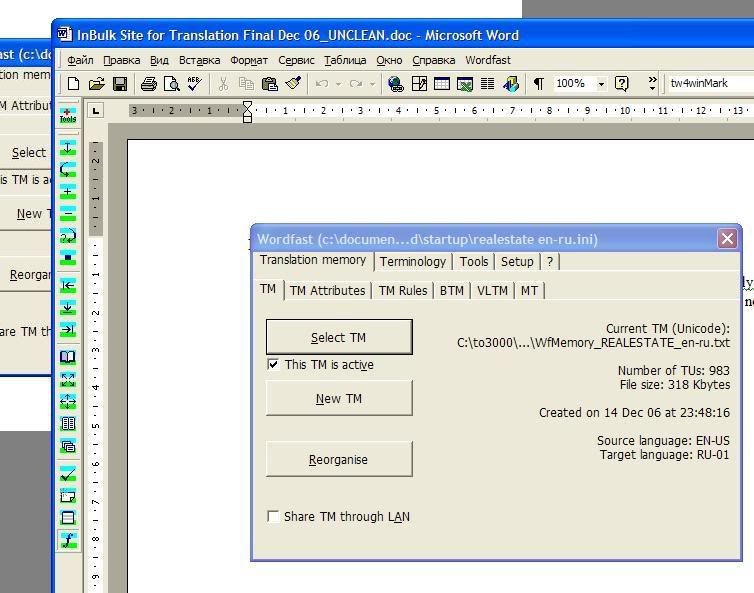Untick 'This TM is active' checkbox

pos(273,365)
